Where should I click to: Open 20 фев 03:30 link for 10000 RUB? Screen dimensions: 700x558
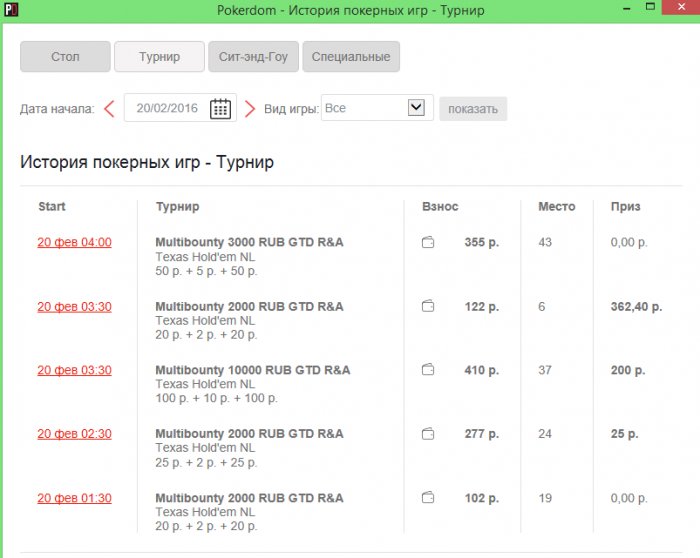75,370
